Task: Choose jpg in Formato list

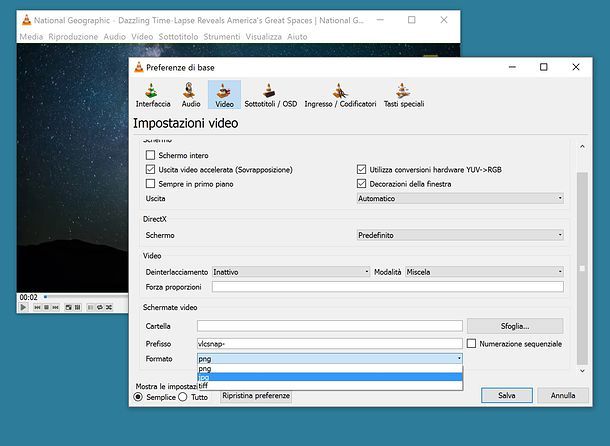Action: [x=330, y=377]
